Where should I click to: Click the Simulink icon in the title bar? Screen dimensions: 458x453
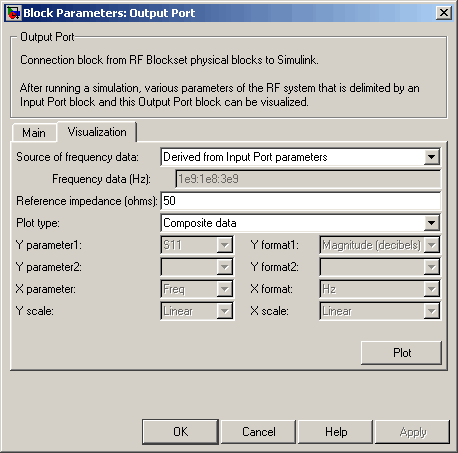[x=14, y=13]
